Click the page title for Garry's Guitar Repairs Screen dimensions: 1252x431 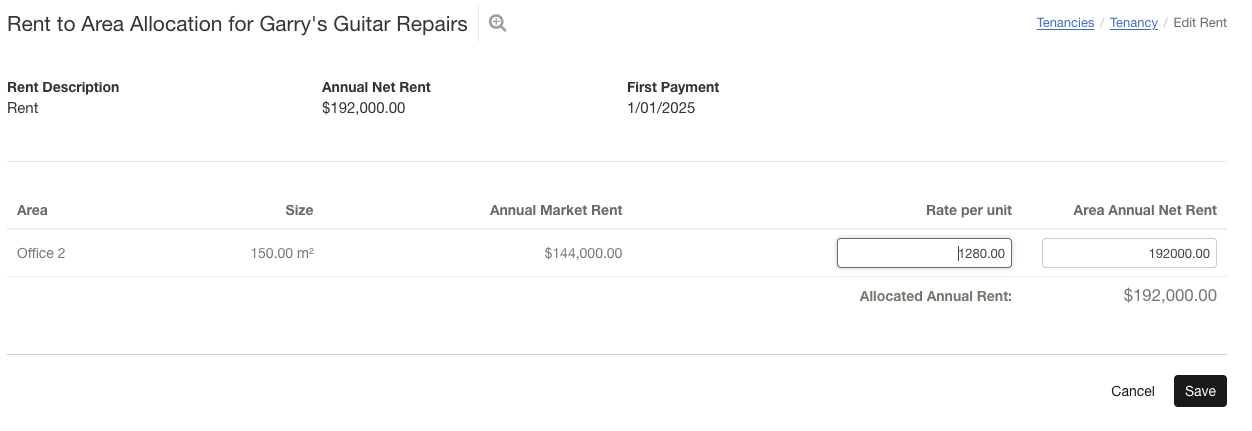click(x=237, y=24)
